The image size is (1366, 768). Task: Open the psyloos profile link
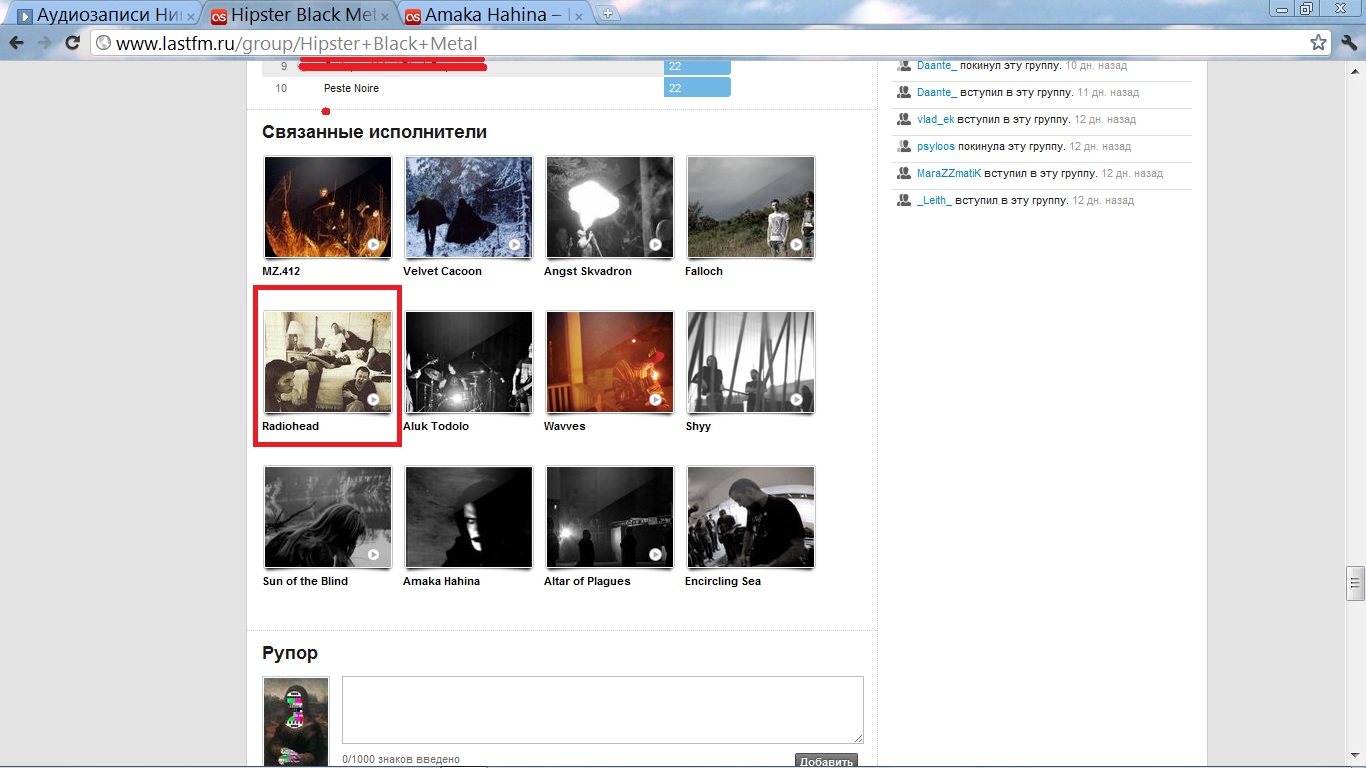click(x=936, y=146)
